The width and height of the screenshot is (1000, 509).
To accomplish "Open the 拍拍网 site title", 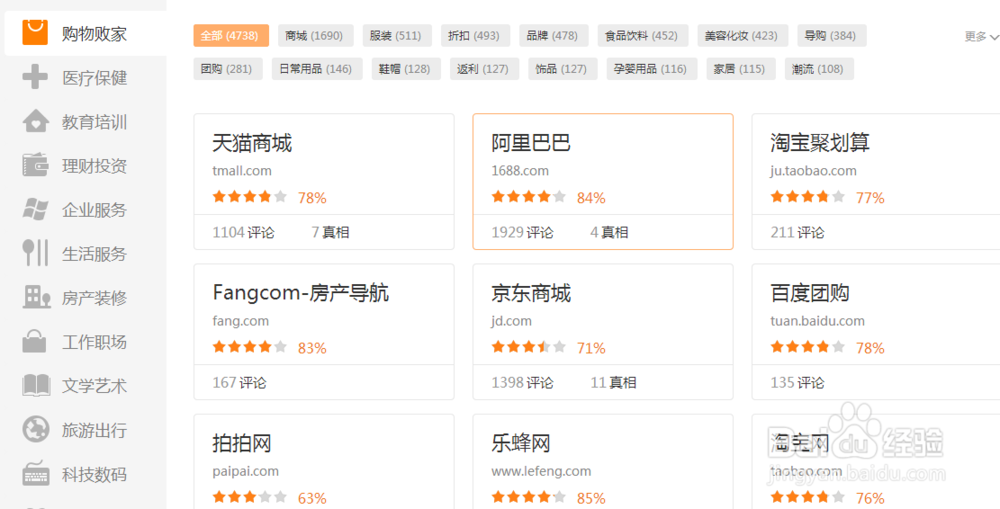I will click(242, 443).
